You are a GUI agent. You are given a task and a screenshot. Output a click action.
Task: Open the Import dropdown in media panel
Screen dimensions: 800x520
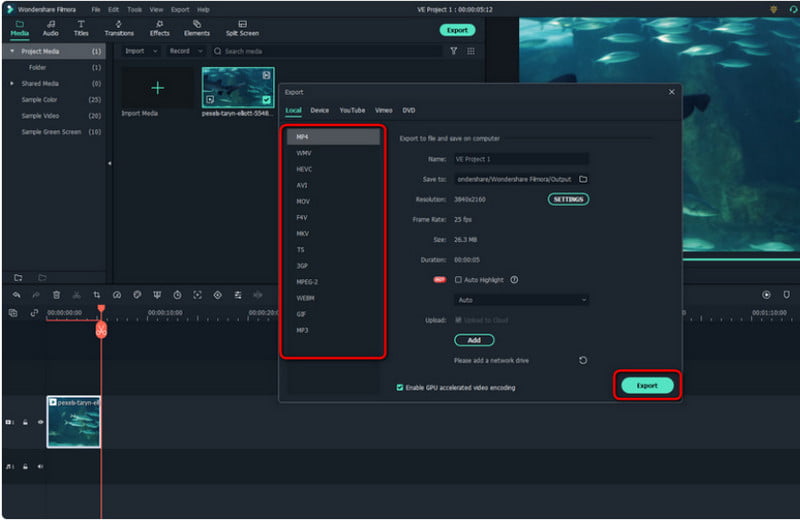click(x=138, y=51)
